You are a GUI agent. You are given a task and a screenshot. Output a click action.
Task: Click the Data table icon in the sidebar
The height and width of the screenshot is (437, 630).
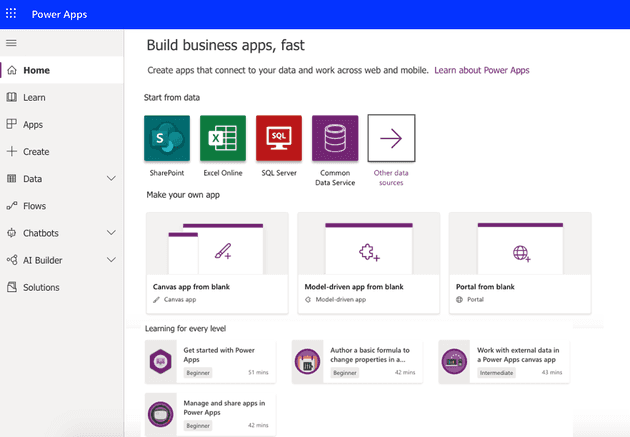pyautogui.click(x=12, y=179)
